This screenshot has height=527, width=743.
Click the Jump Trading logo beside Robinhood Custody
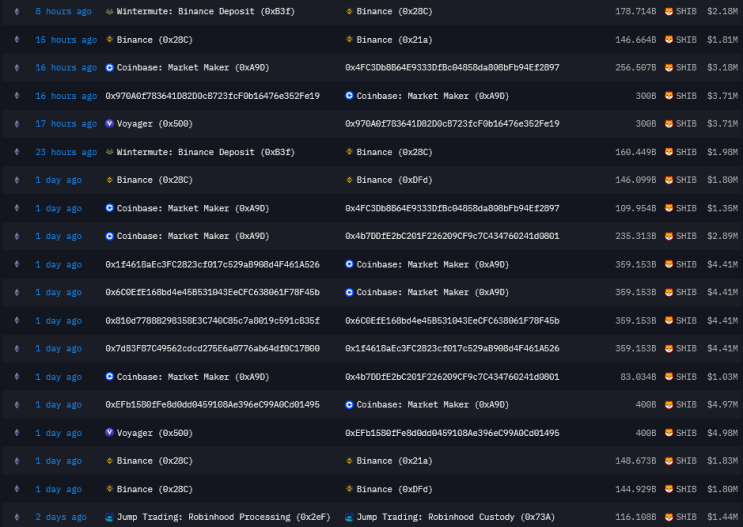349,517
